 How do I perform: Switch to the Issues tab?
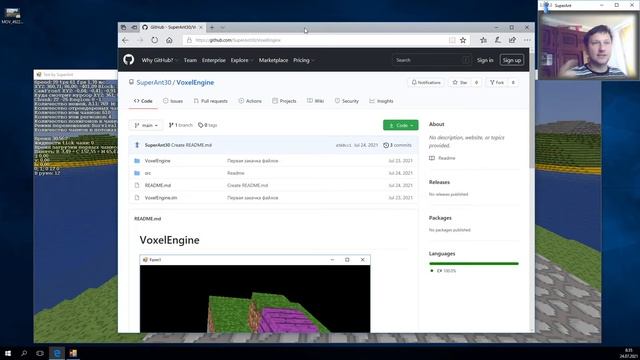(173, 101)
